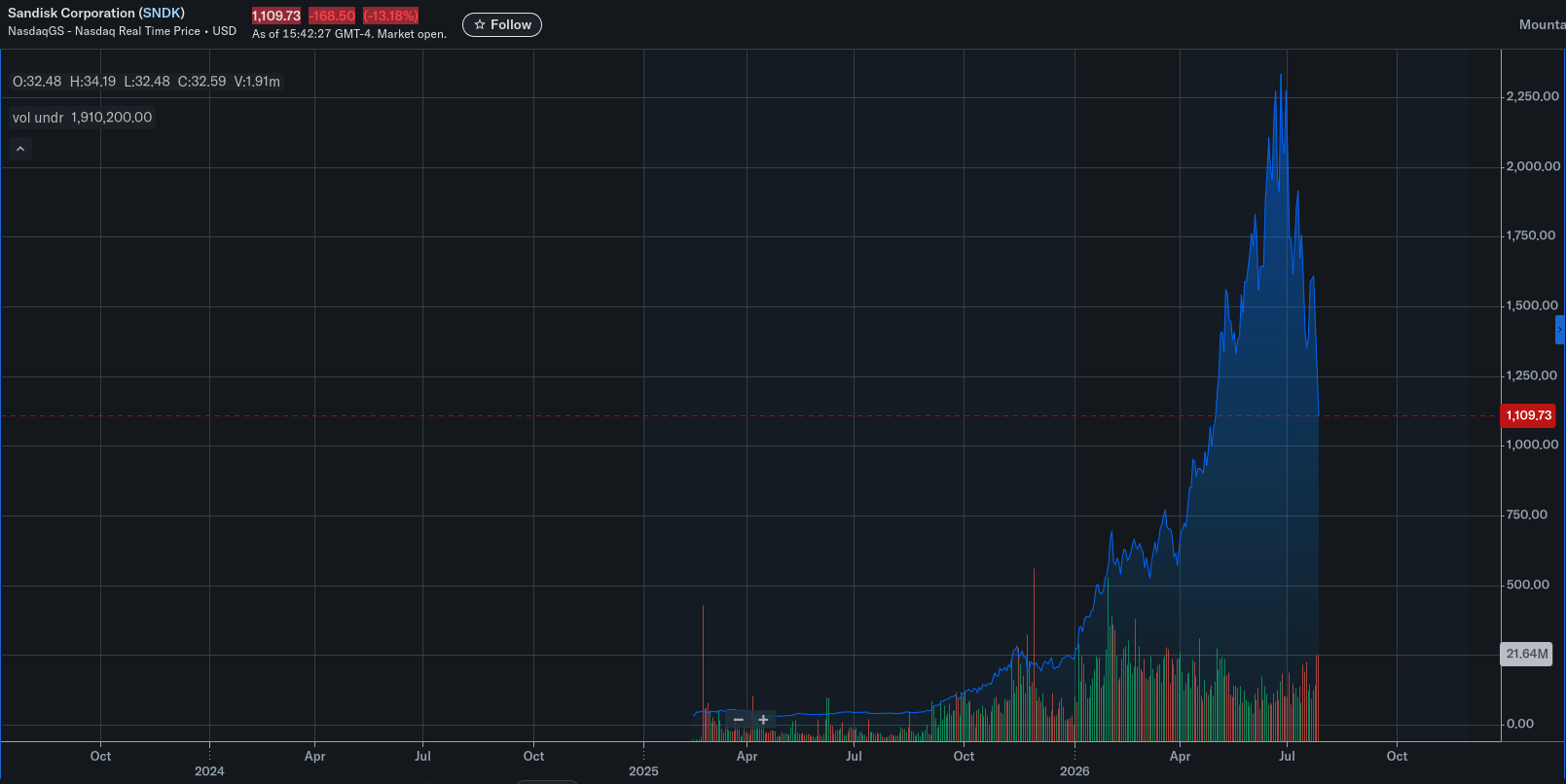Open the blue side panel arrow tab
The image size is (1566, 784).
coord(1560,330)
